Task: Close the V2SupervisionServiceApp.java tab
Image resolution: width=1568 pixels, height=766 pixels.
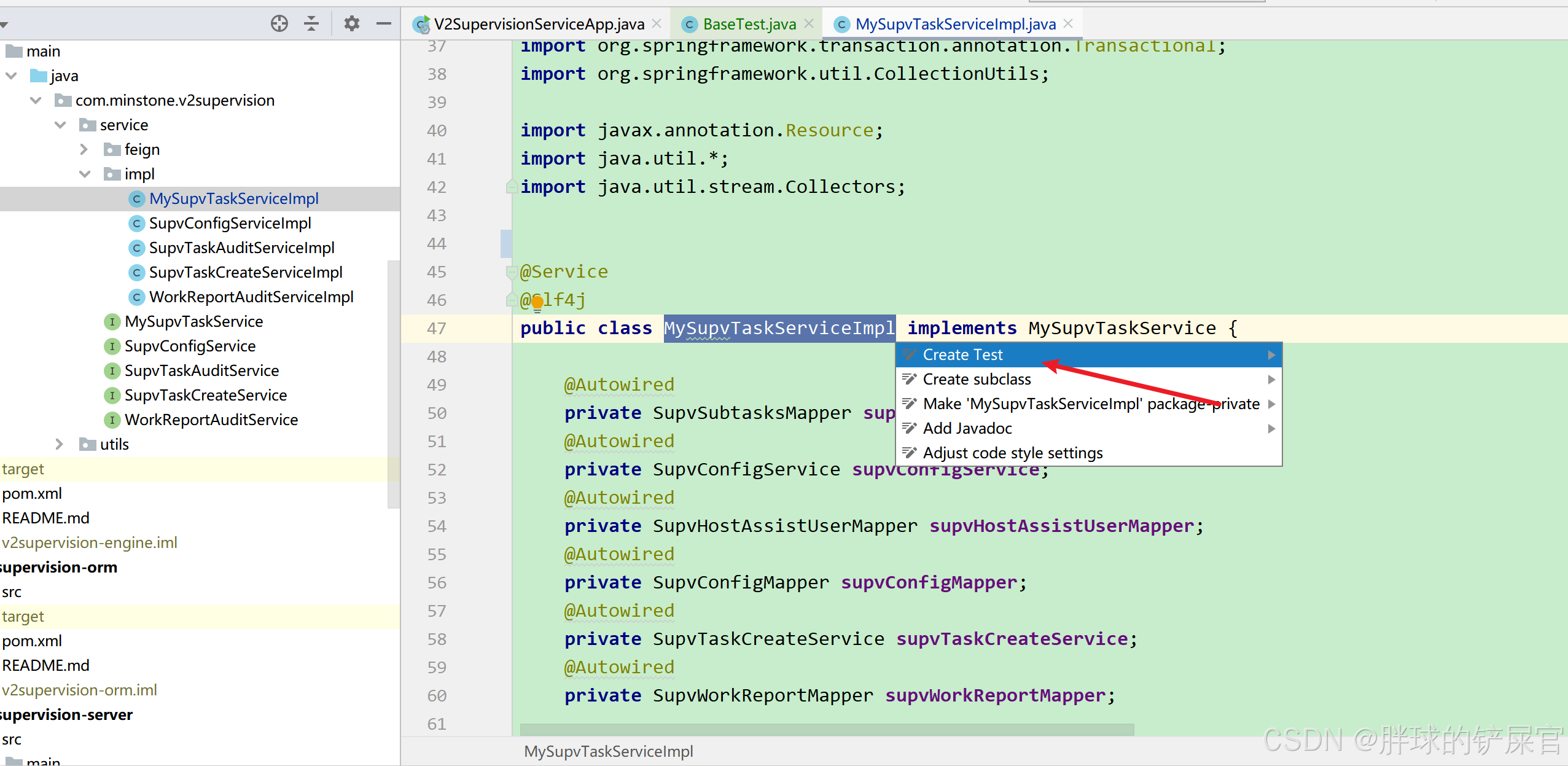Action: point(657,23)
